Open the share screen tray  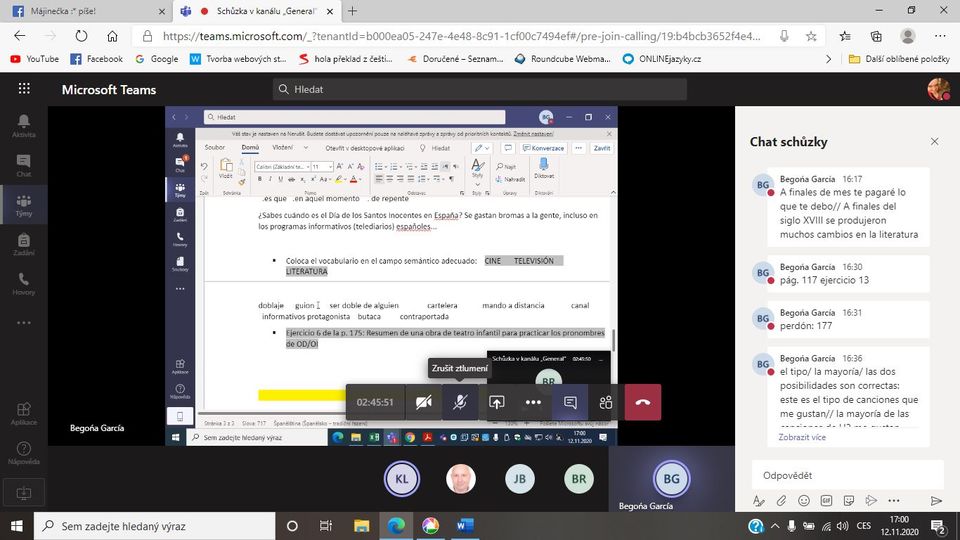(497, 402)
